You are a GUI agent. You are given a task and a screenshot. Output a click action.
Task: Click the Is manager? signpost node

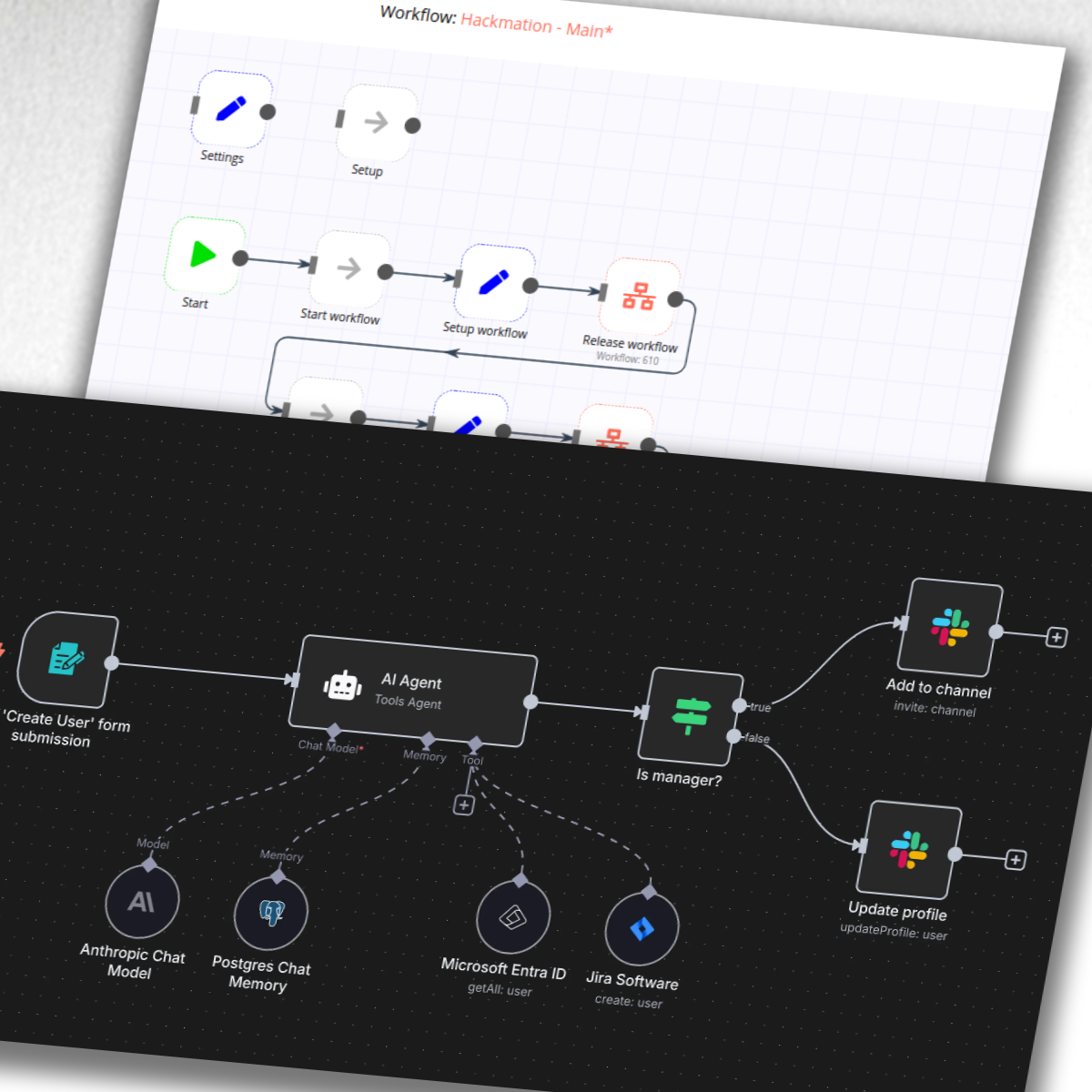click(x=690, y=716)
